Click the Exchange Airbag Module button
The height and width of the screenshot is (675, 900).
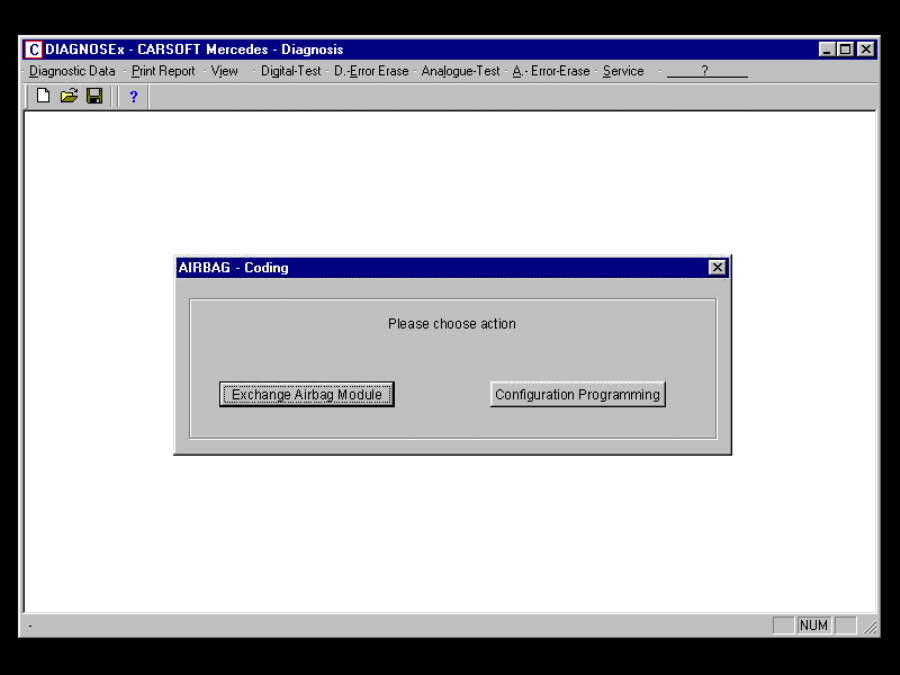coord(306,394)
